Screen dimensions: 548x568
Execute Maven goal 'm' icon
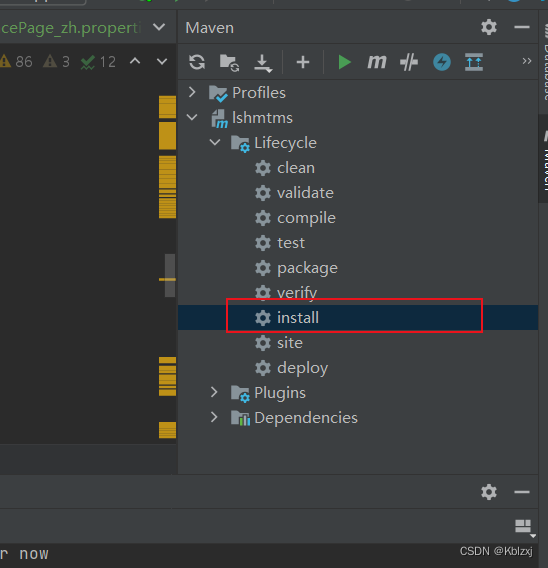(x=377, y=62)
